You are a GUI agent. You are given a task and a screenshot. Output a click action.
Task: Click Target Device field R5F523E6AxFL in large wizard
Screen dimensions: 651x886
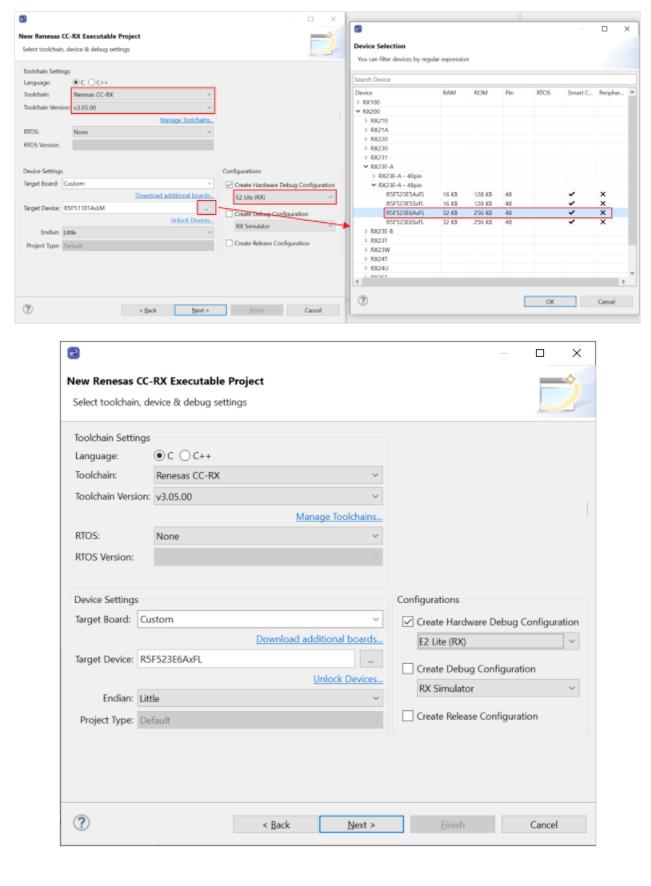pos(246,659)
